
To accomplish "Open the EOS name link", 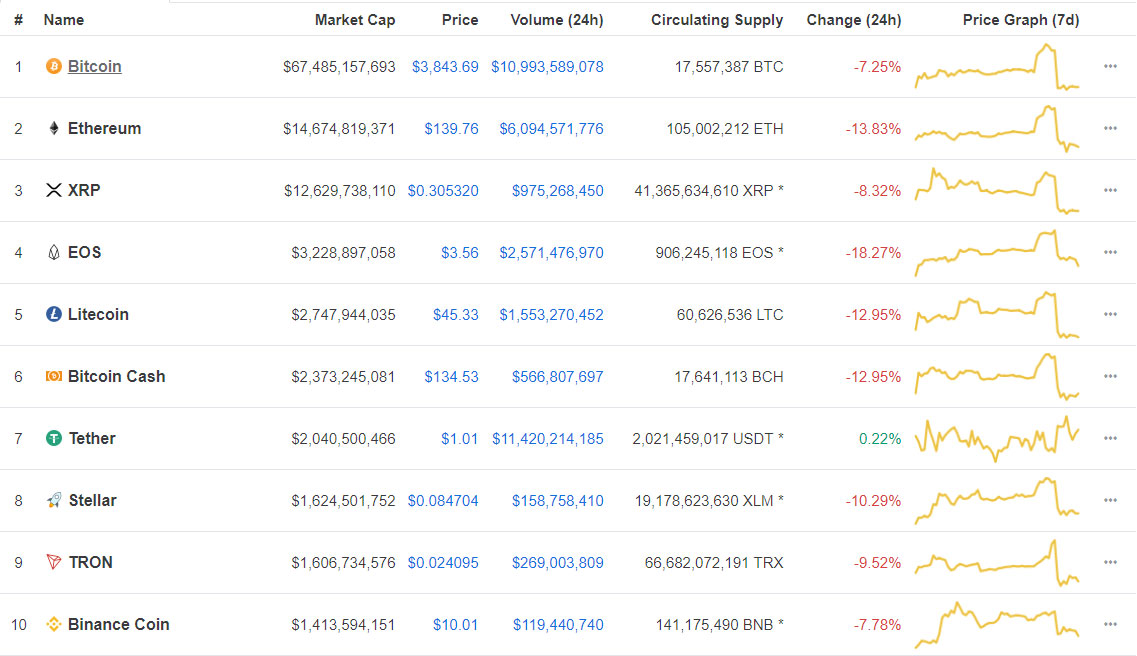I will [x=84, y=252].
